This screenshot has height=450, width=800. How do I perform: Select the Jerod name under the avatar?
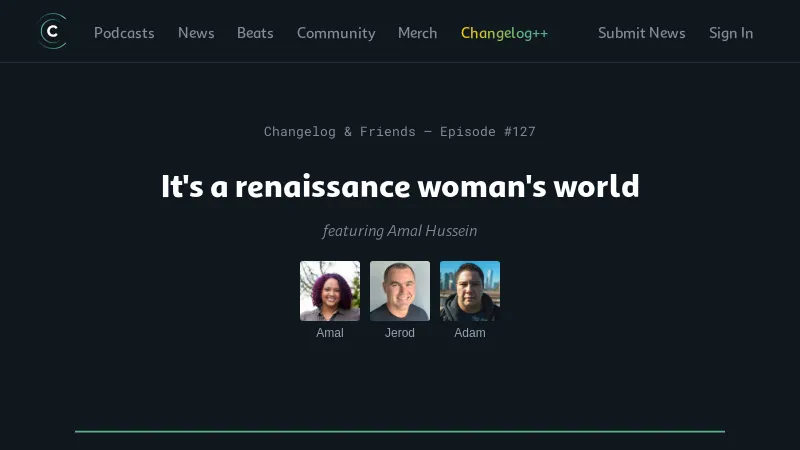pyautogui.click(x=400, y=333)
